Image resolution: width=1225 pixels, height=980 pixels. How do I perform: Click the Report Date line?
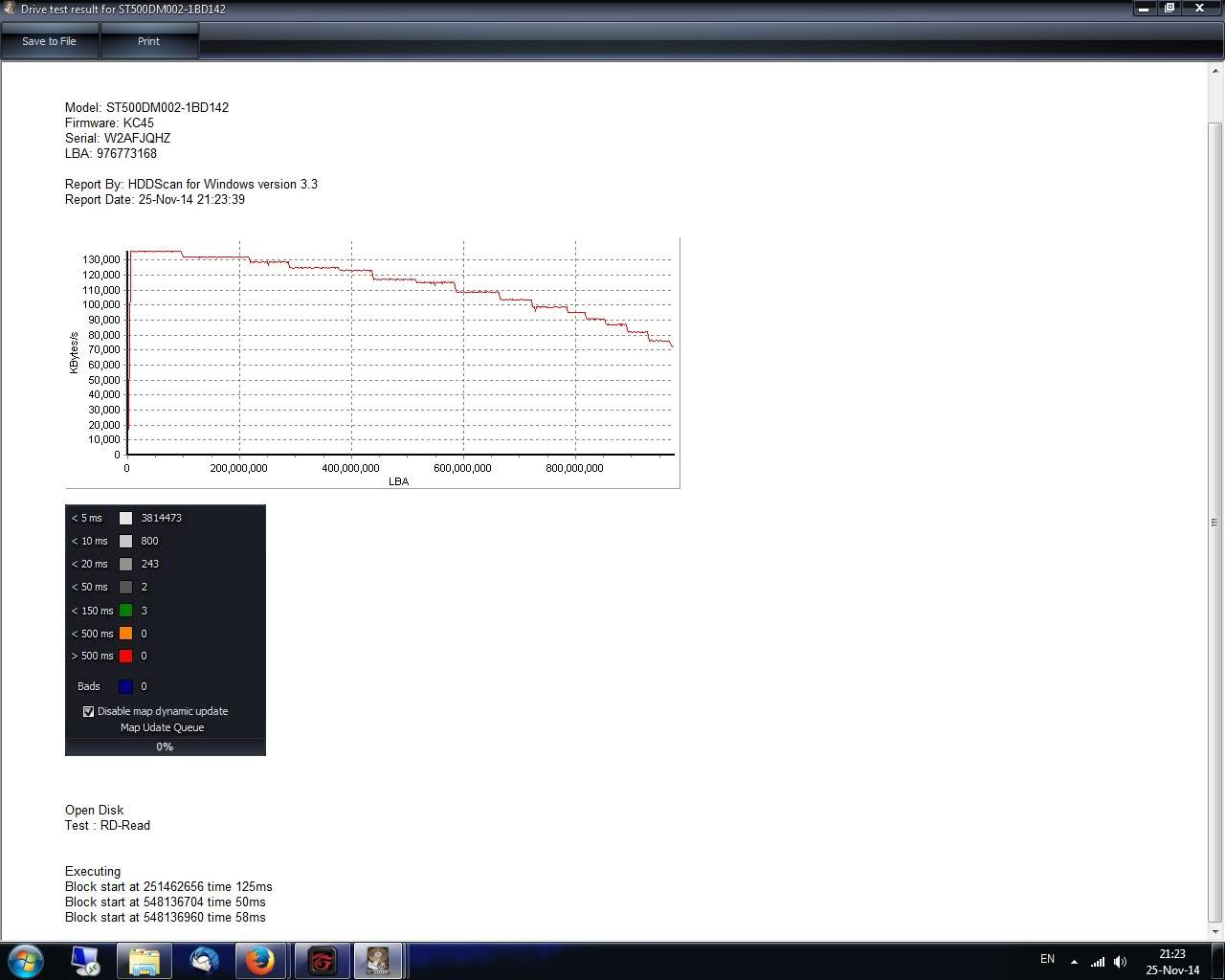click(155, 199)
